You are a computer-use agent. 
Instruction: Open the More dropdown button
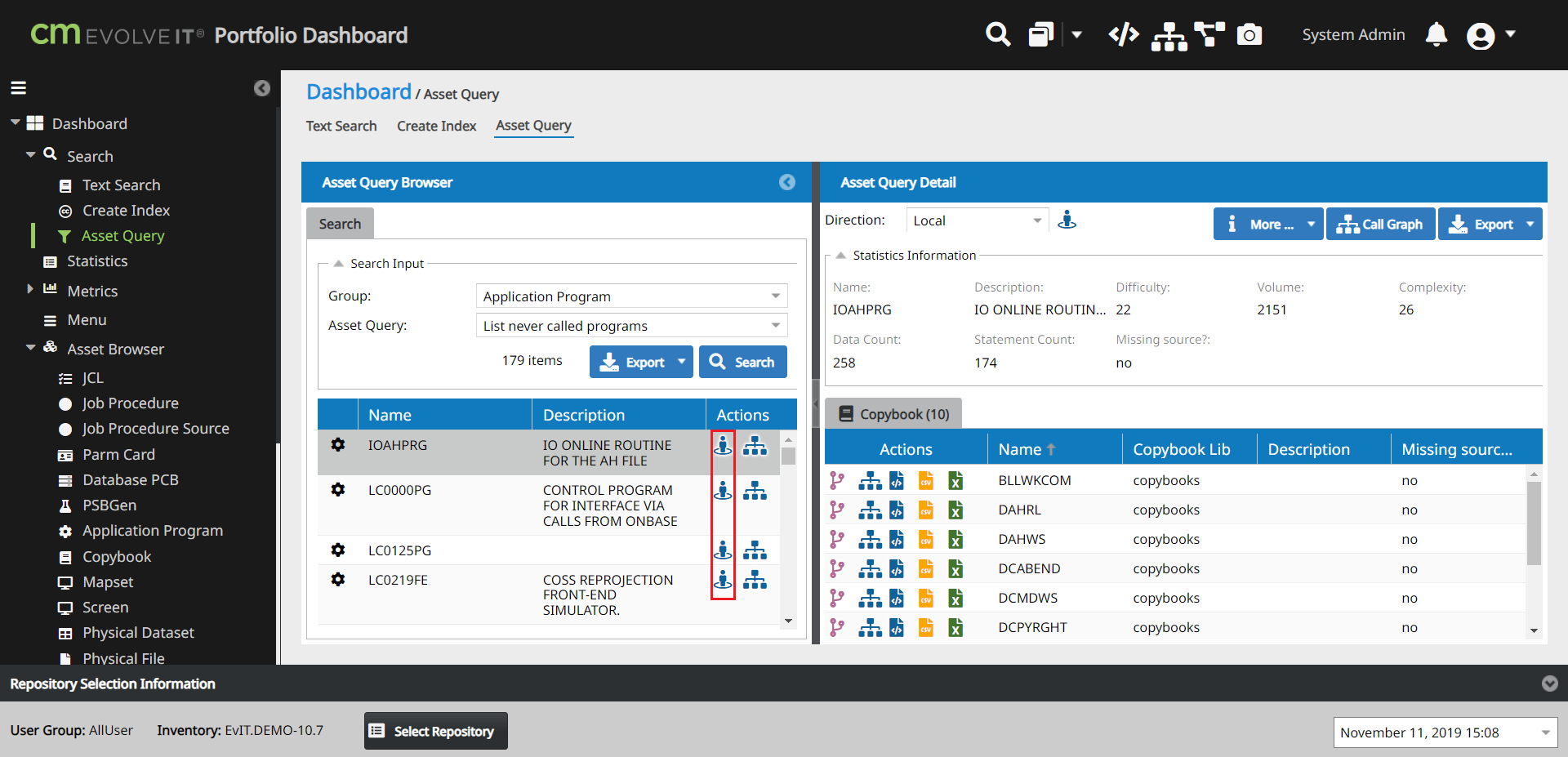[1268, 224]
